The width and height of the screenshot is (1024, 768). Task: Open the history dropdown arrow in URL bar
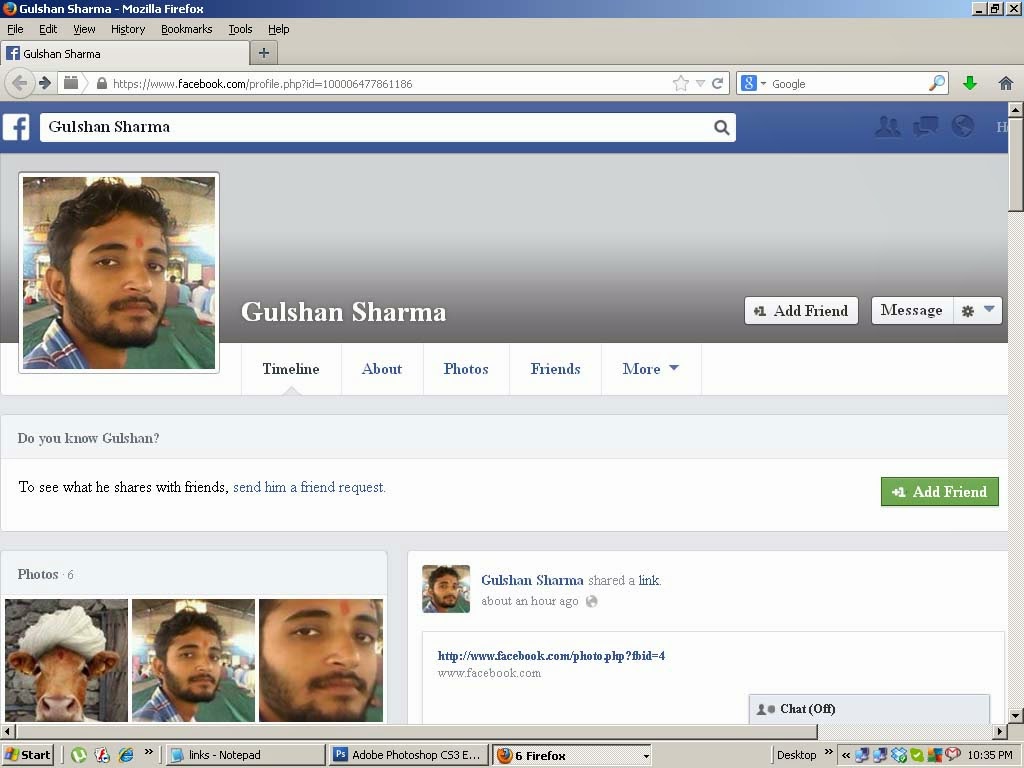[700, 83]
